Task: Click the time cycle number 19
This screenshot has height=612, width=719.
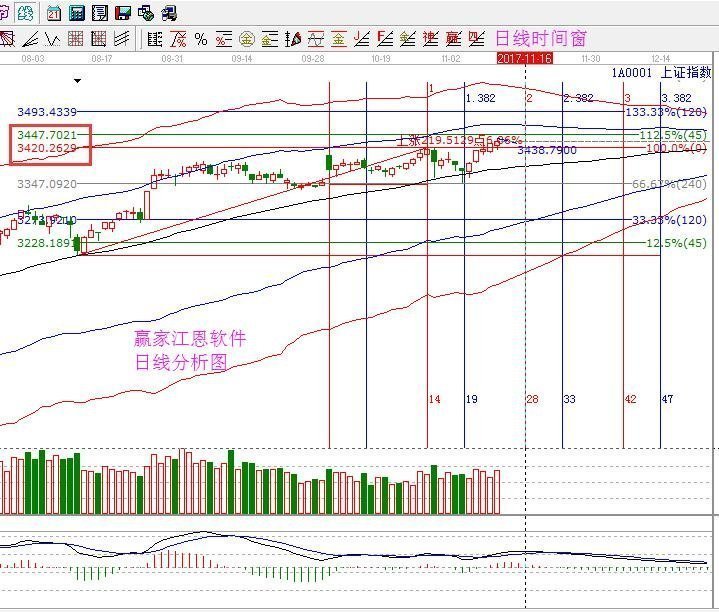Action: 471,399
